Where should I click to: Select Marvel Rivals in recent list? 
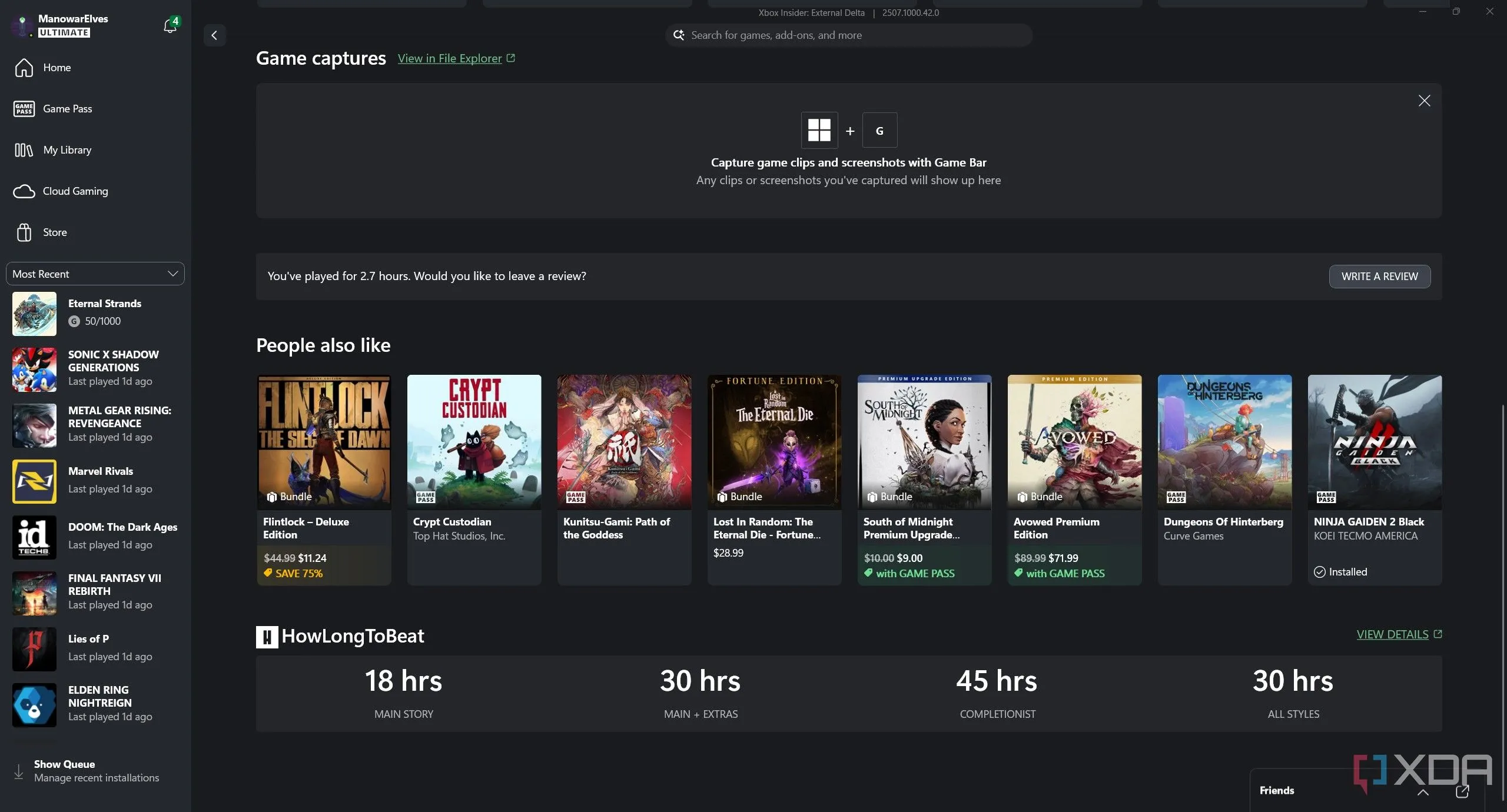[x=95, y=481]
